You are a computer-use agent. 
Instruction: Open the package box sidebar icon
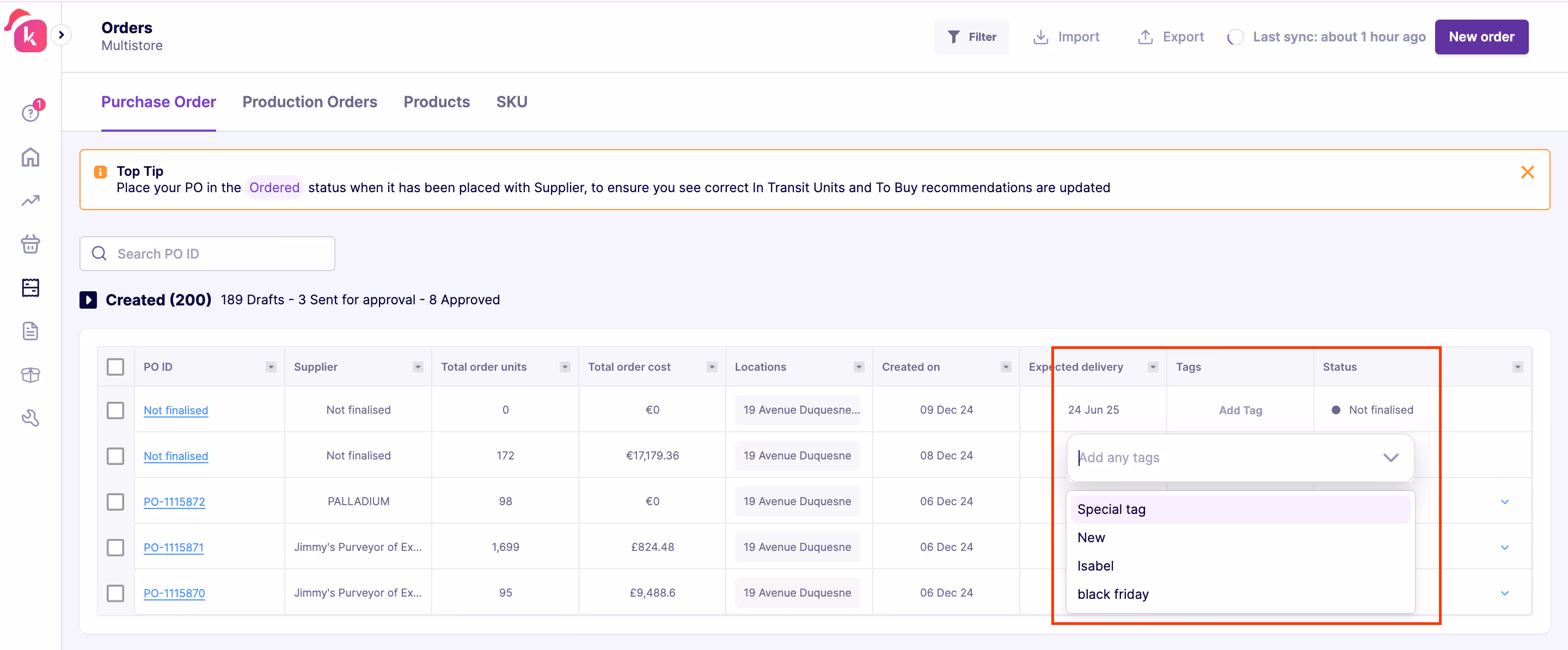coord(30,375)
